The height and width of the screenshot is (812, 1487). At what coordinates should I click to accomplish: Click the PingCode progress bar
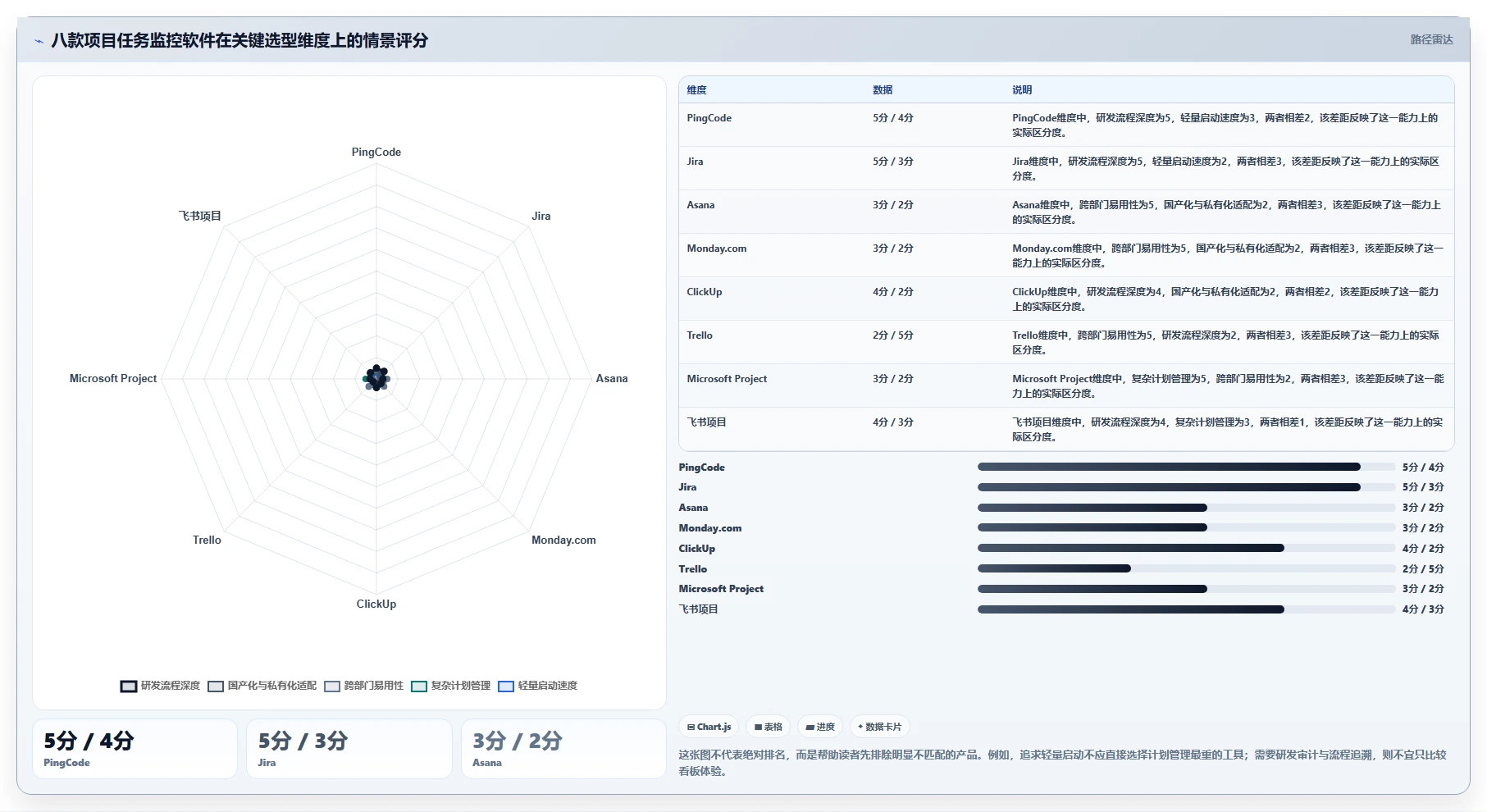1186,467
